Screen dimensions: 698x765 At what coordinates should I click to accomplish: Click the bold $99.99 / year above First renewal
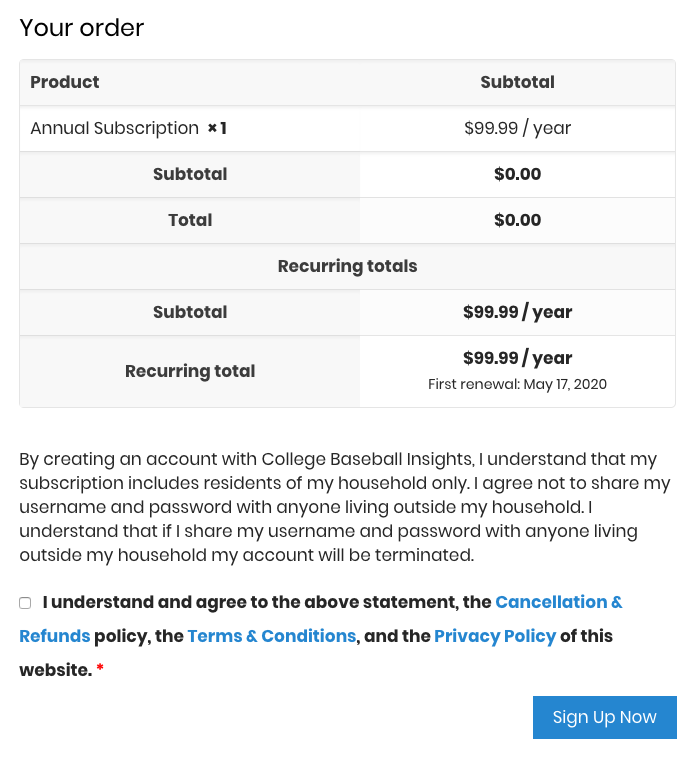517,358
